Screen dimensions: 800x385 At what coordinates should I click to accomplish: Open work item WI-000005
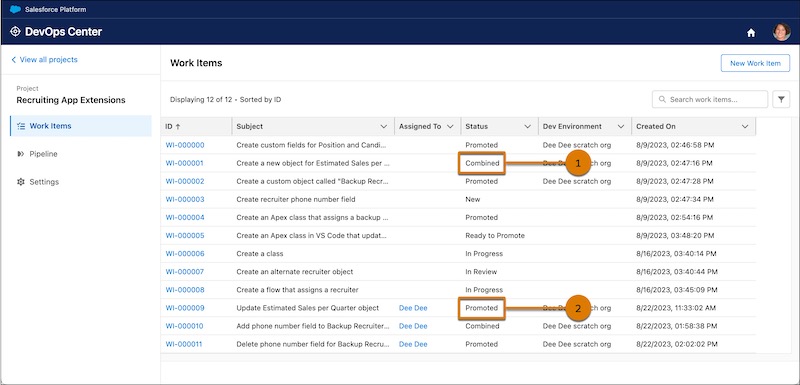185,236
